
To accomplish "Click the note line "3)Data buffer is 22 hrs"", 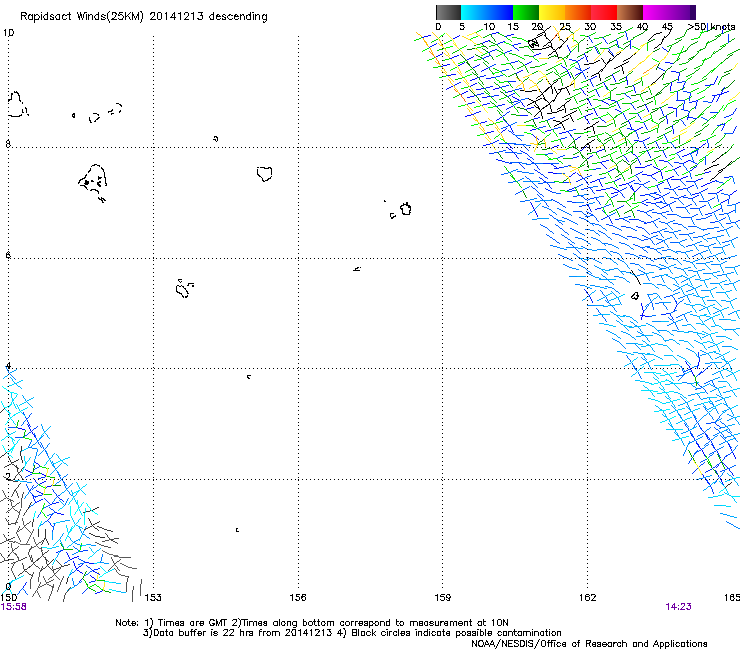I will (x=352, y=633).
